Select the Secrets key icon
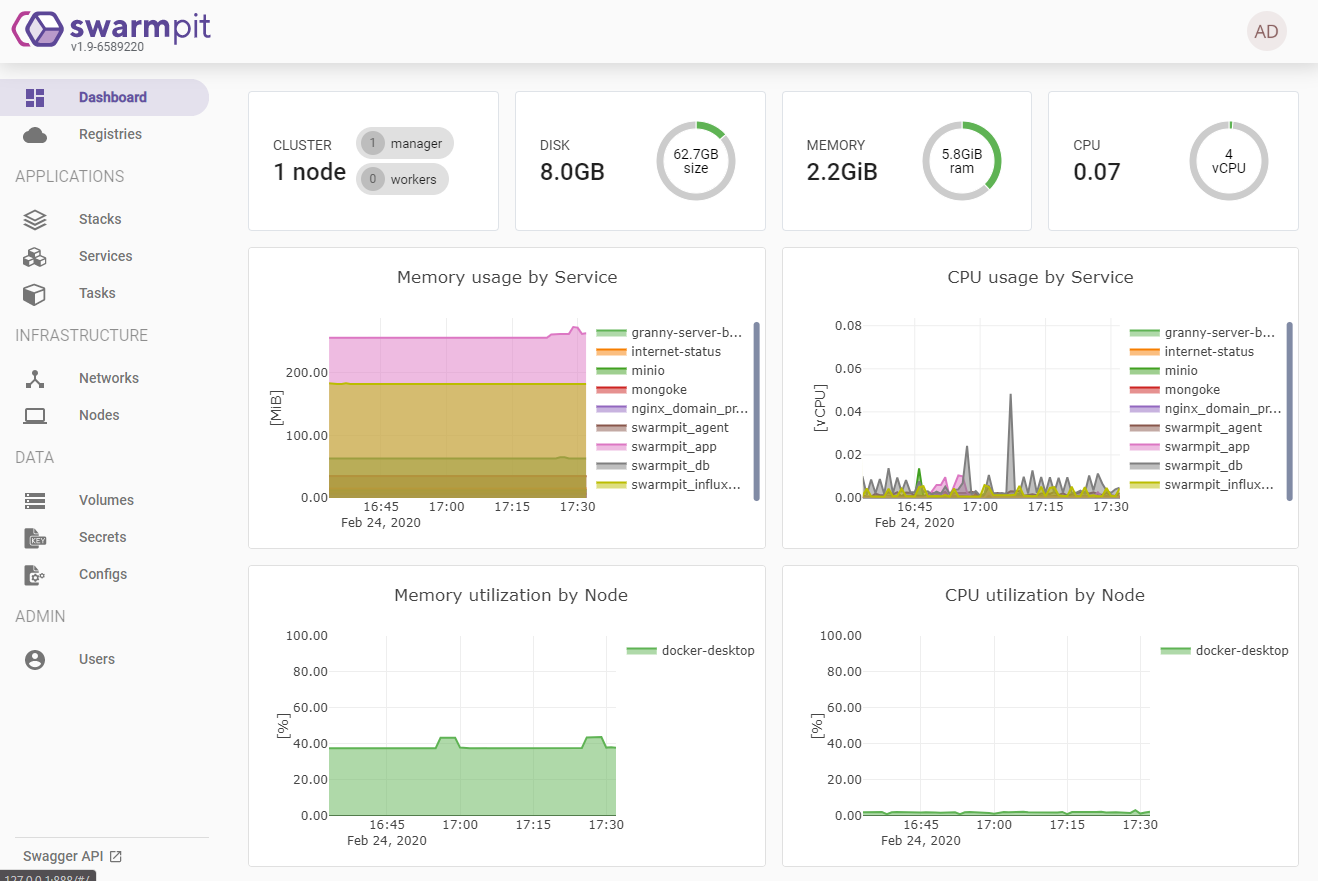Image resolution: width=1318 pixels, height=881 pixels. pos(35,537)
